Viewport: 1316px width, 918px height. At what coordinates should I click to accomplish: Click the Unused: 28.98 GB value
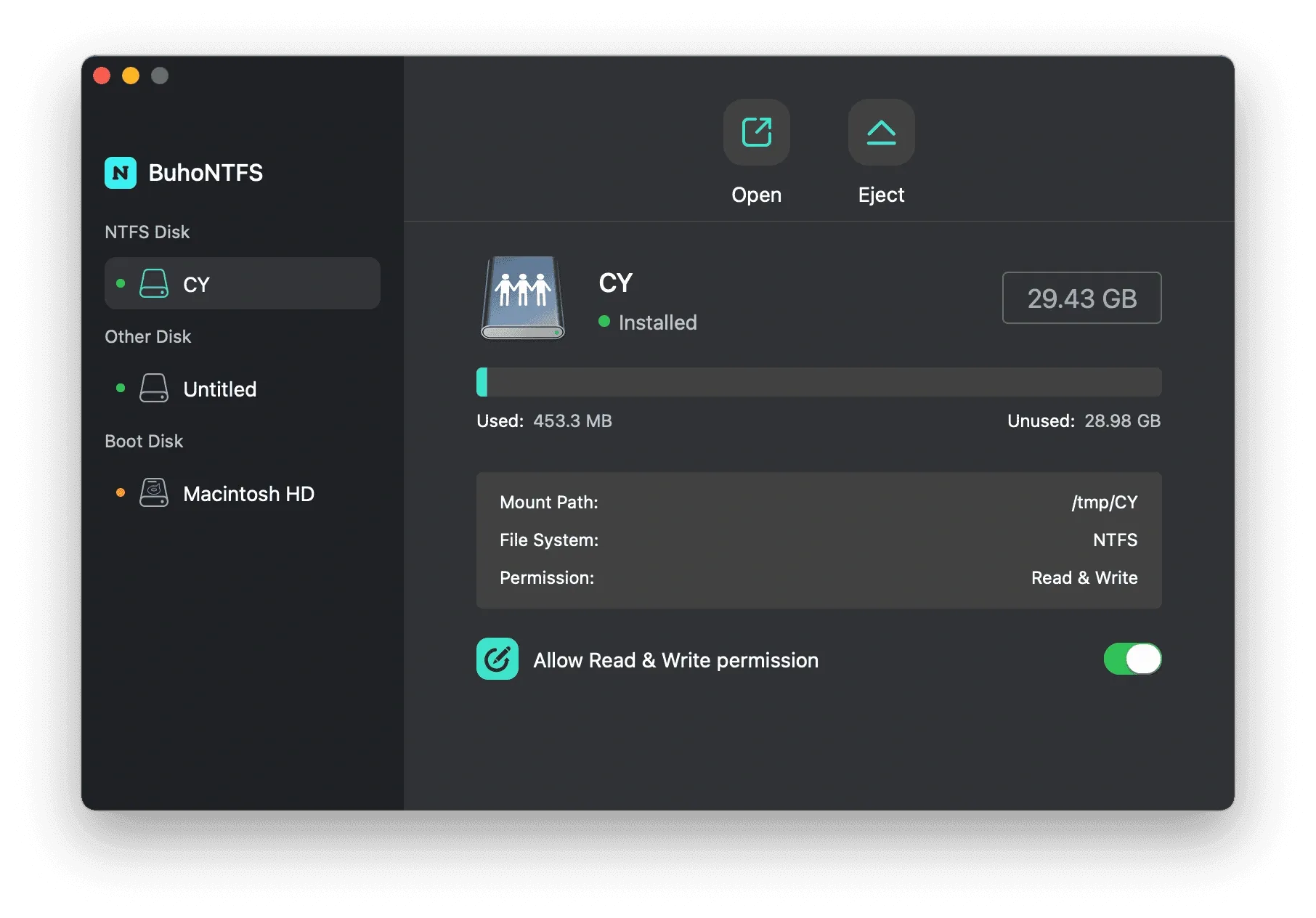click(1122, 421)
